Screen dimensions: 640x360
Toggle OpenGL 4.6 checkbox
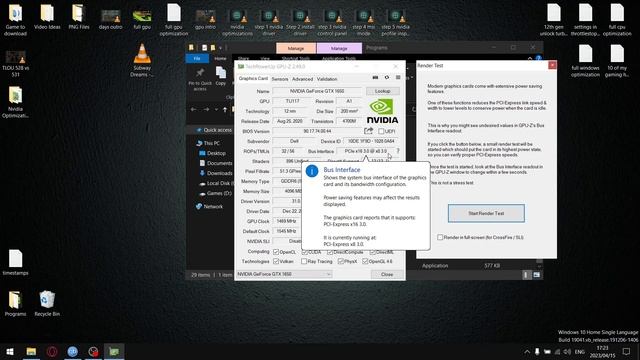365,261
